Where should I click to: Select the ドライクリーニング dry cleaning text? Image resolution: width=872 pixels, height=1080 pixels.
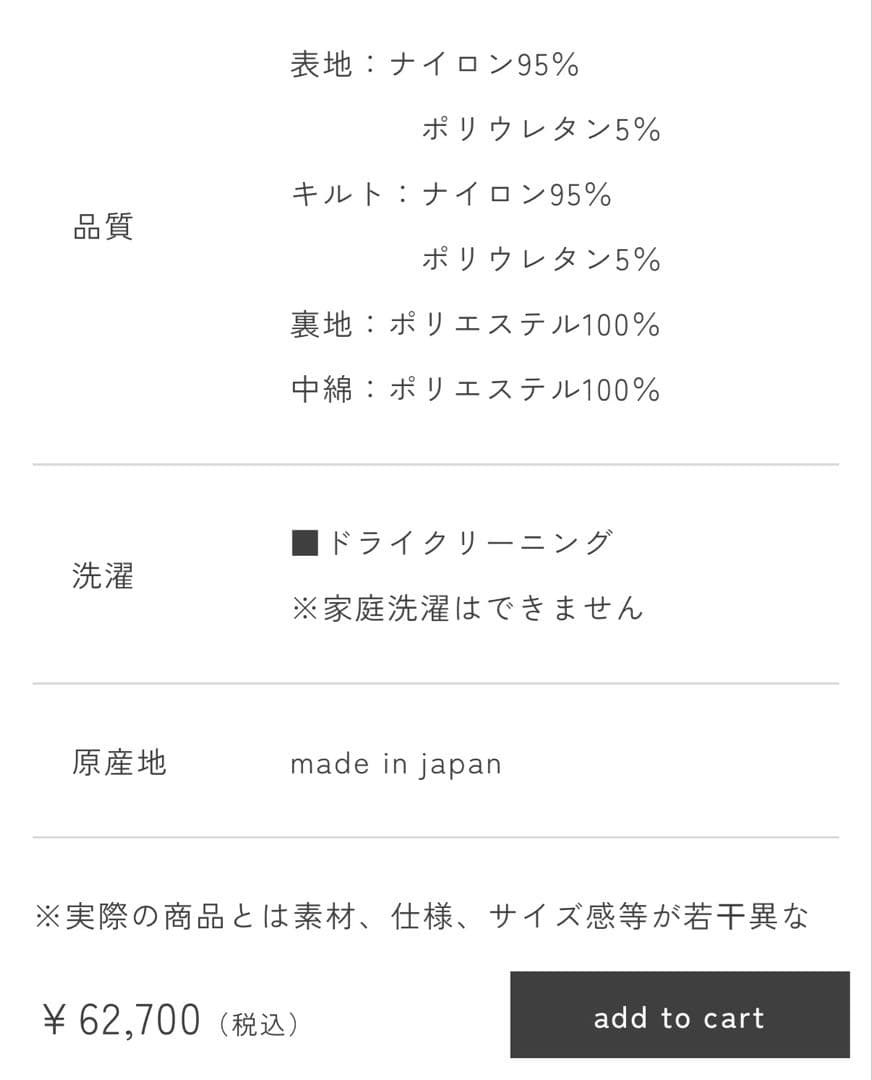coord(470,540)
